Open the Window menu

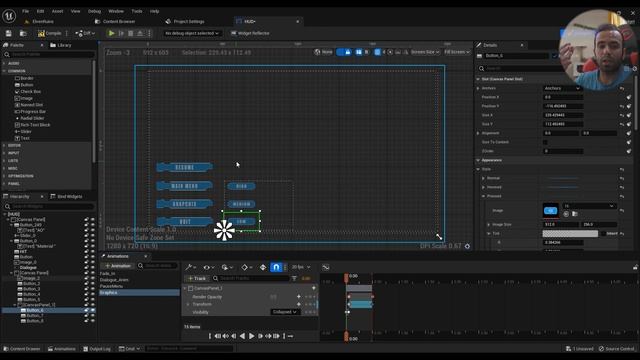pos(116,11)
